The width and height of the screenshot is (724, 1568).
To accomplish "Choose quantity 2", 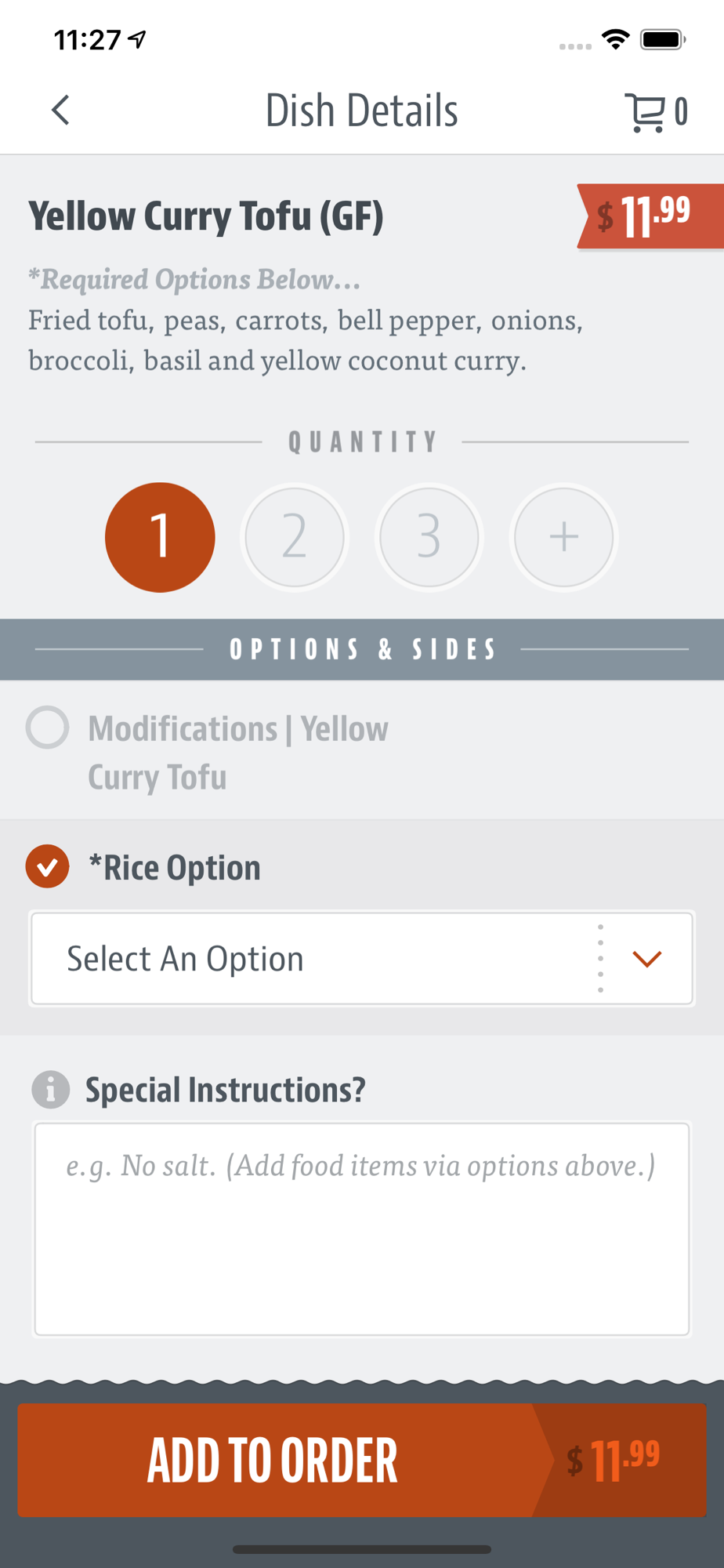I will point(295,537).
